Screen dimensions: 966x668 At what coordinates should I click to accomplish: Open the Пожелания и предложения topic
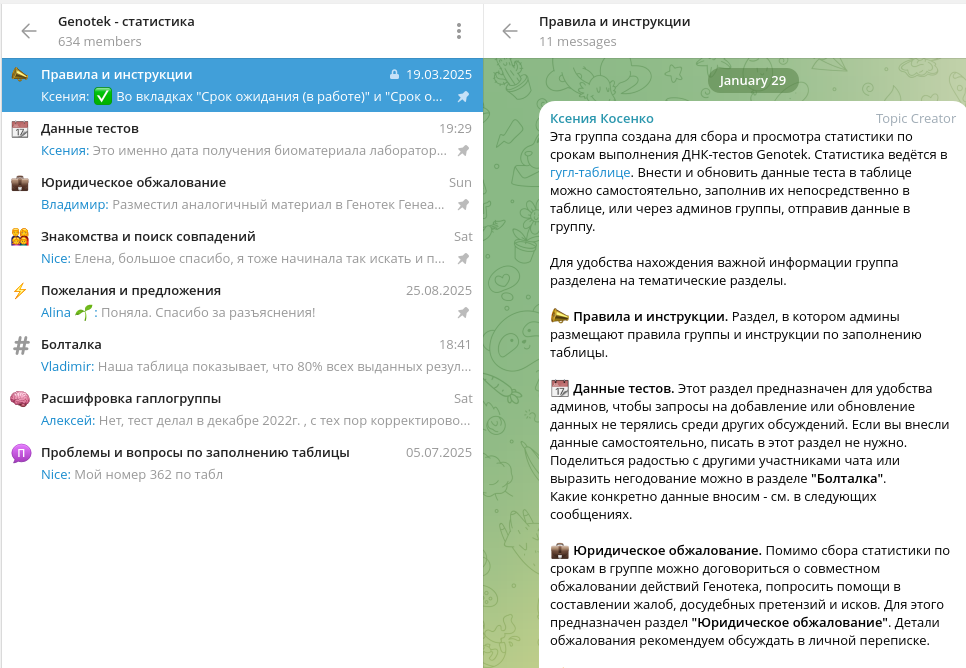242,301
